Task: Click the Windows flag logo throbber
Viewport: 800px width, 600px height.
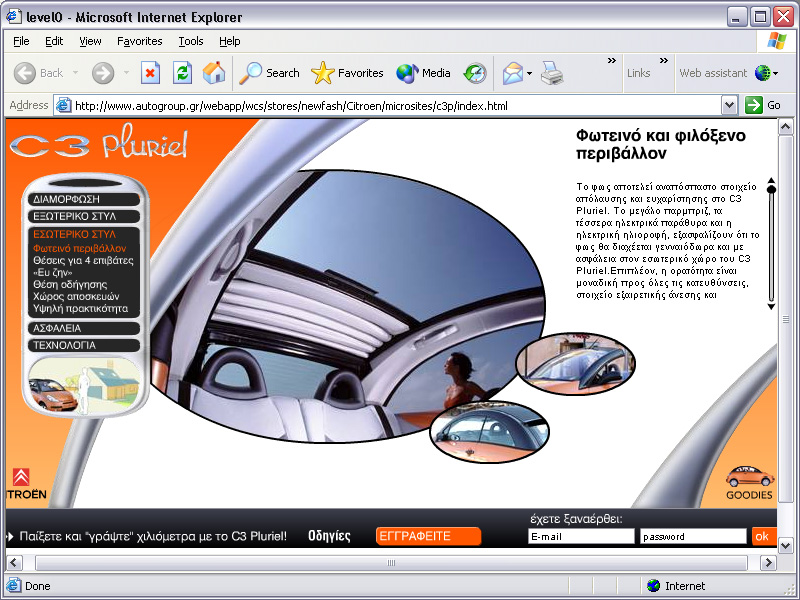Action: pyautogui.click(x=776, y=40)
